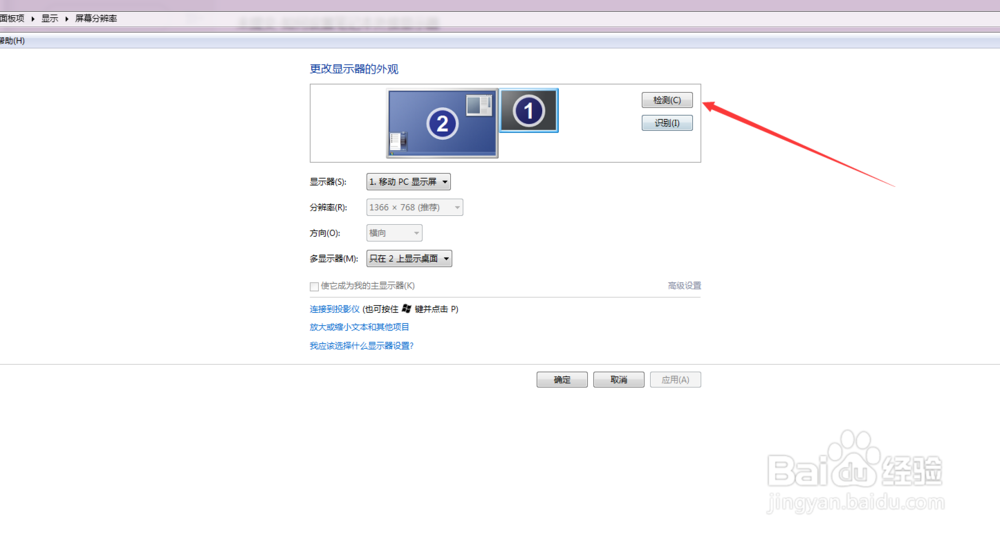Click the 识别(I) identify button
The height and width of the screenshot is (537, 1000).
click(x=667, y=123)
